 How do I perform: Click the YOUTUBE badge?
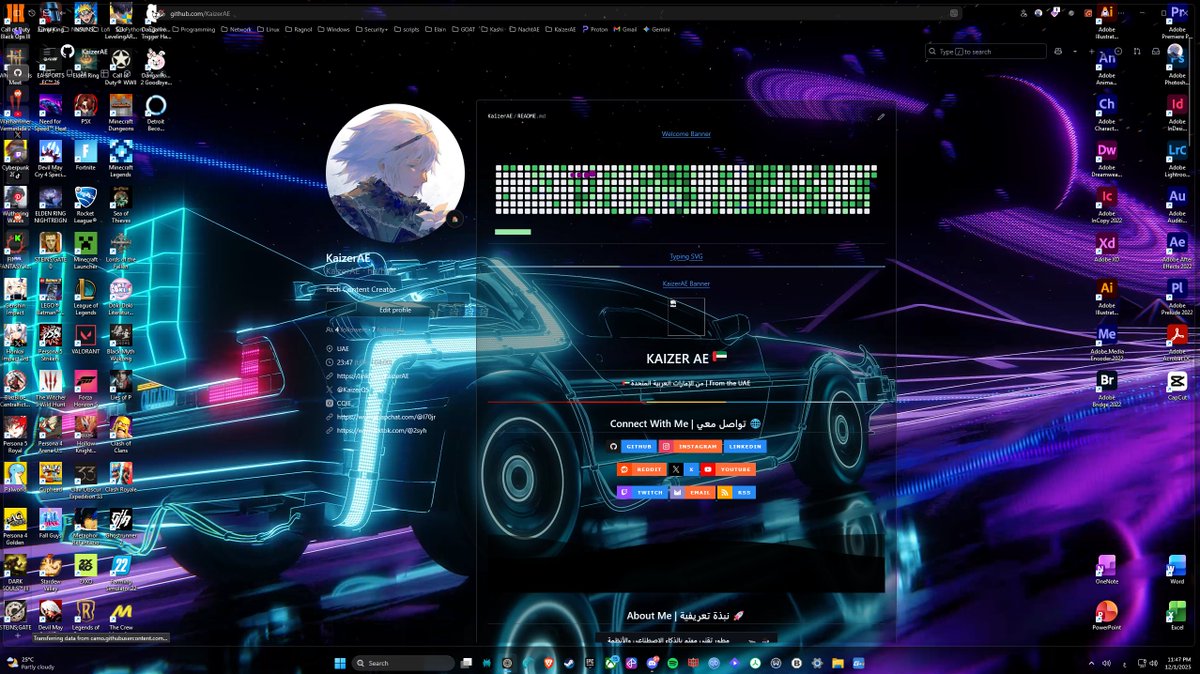pyautogui.click(x=728, y=469)
